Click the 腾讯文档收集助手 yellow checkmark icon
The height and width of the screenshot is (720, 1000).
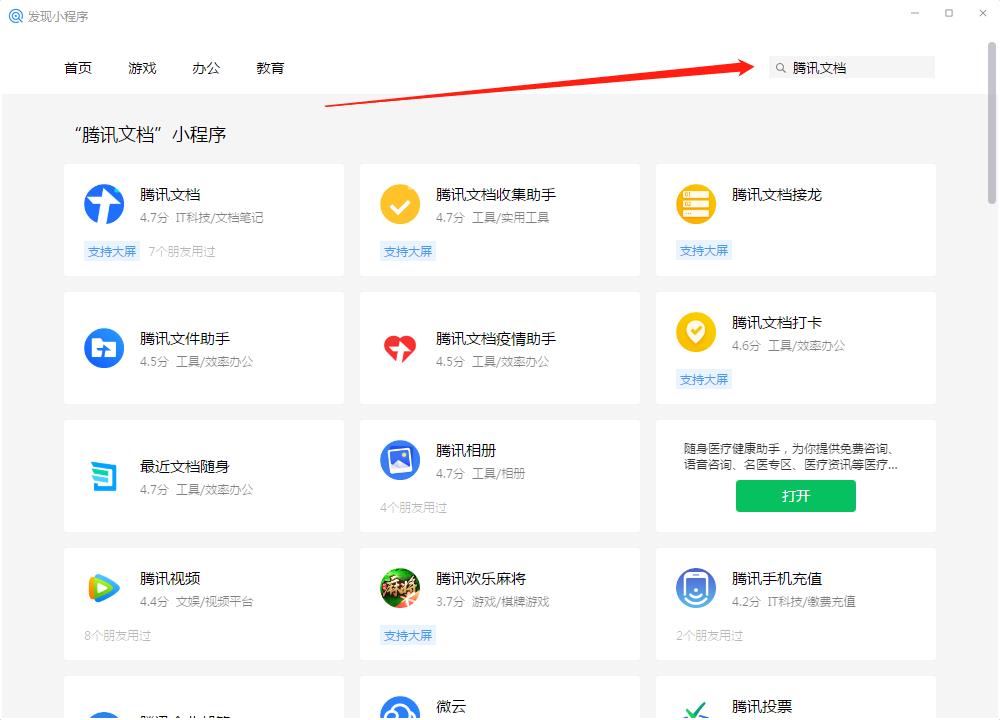coord(400,204)
